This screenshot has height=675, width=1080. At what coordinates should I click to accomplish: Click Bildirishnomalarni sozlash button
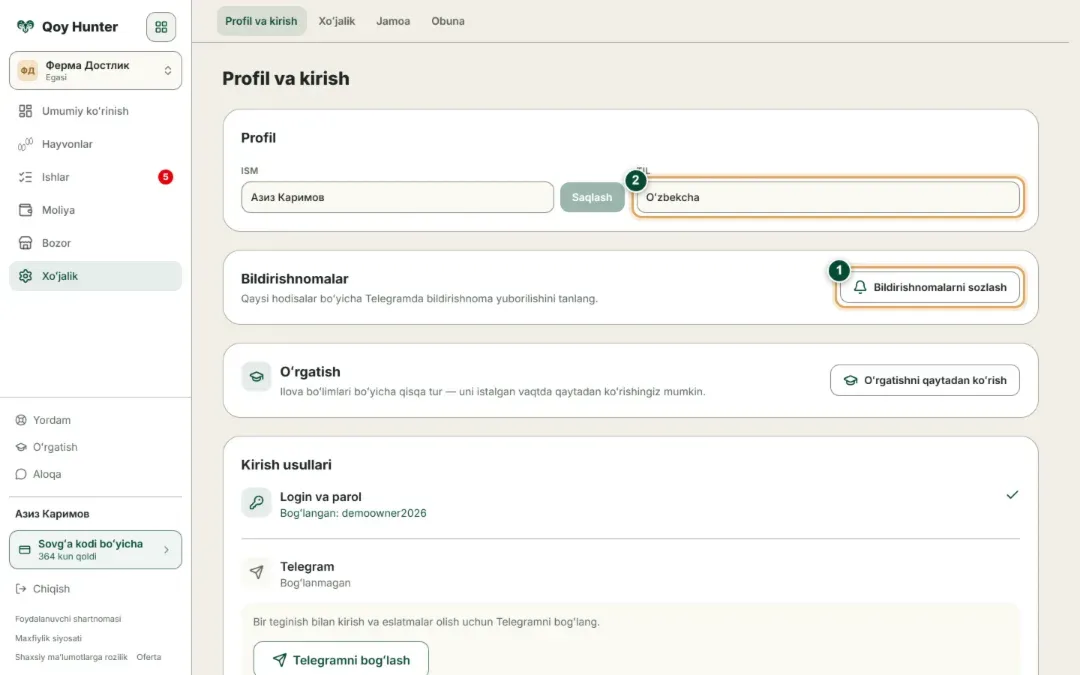(929, 287)
